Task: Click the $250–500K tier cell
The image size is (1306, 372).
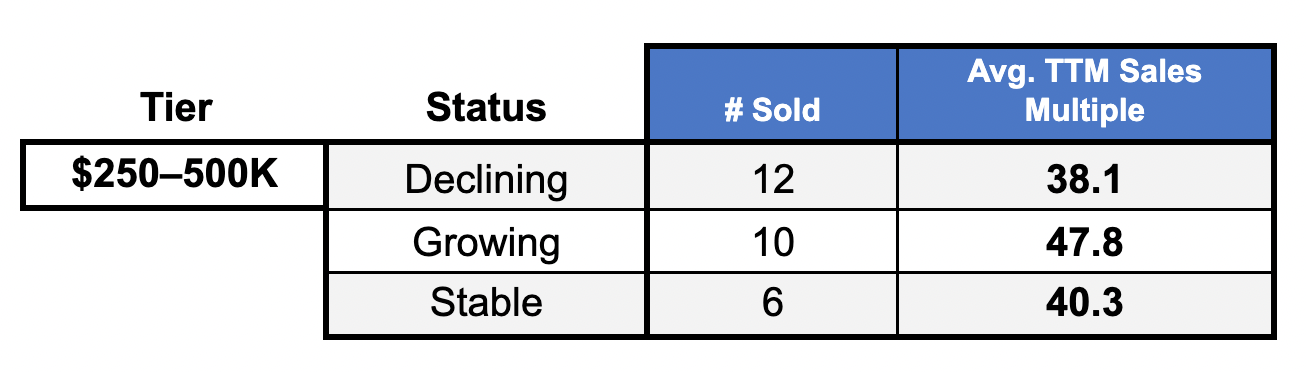Action: [174, 175]
